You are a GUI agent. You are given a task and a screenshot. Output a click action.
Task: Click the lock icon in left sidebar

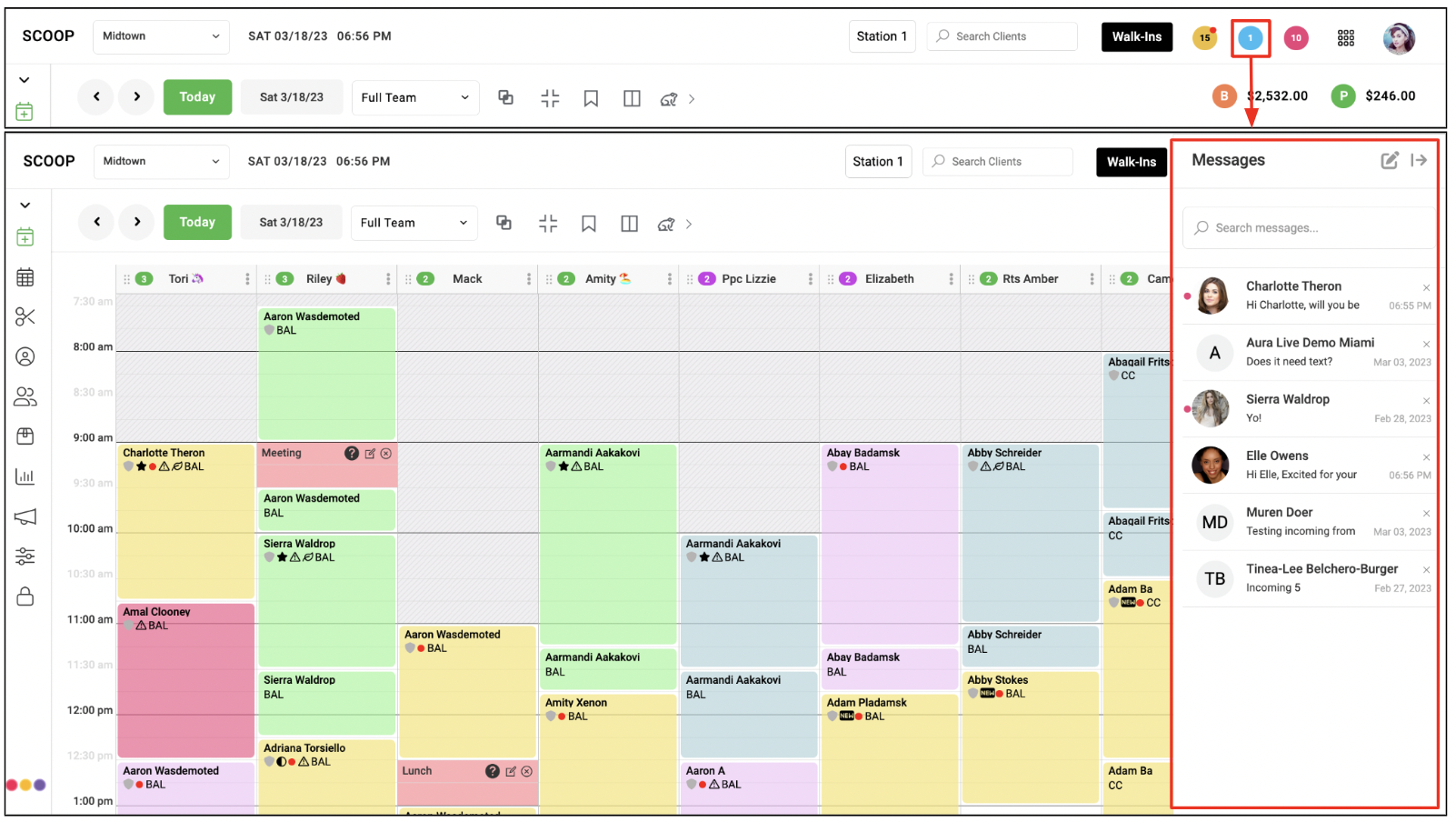pos(25,596)
